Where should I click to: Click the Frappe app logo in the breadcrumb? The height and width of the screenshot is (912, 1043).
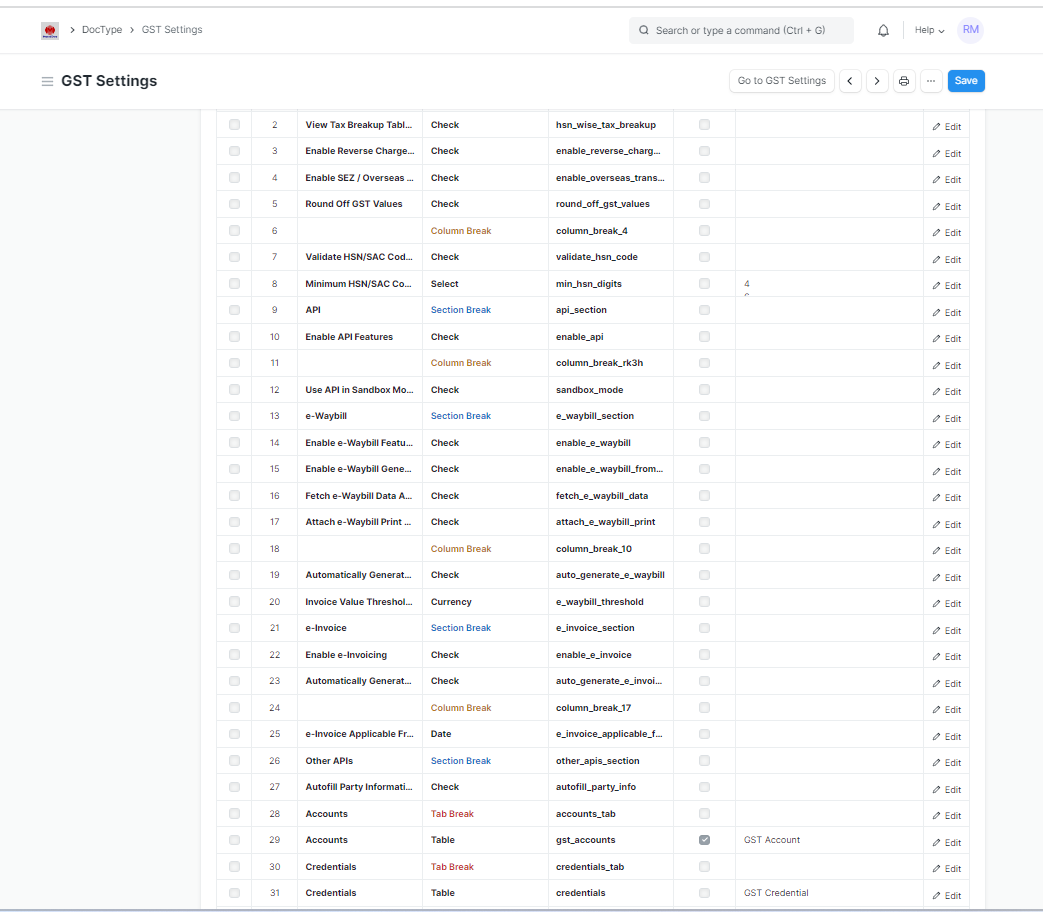[49, 30]
